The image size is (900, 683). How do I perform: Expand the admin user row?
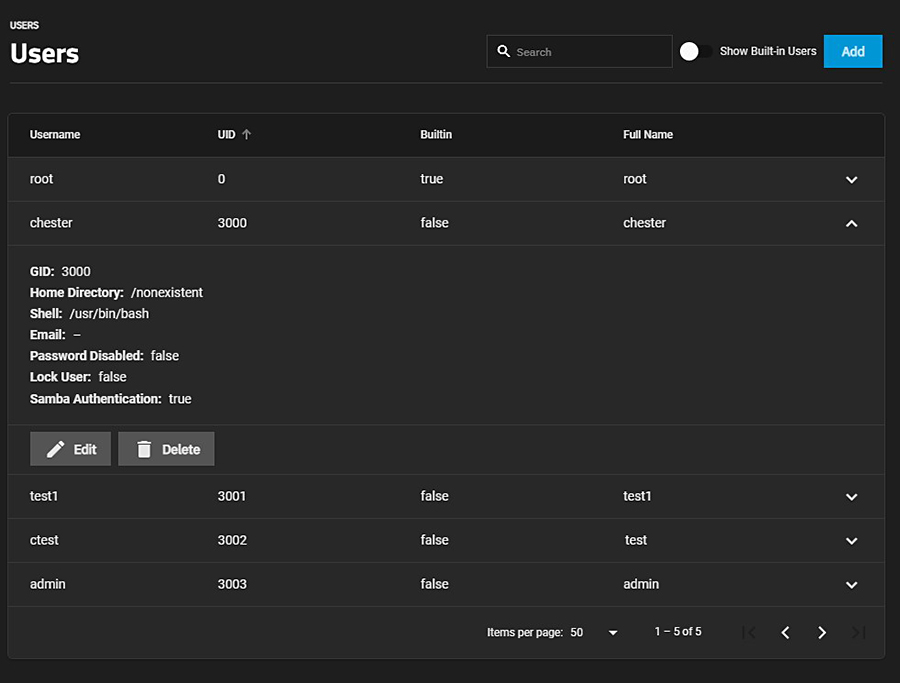(852, 585)
